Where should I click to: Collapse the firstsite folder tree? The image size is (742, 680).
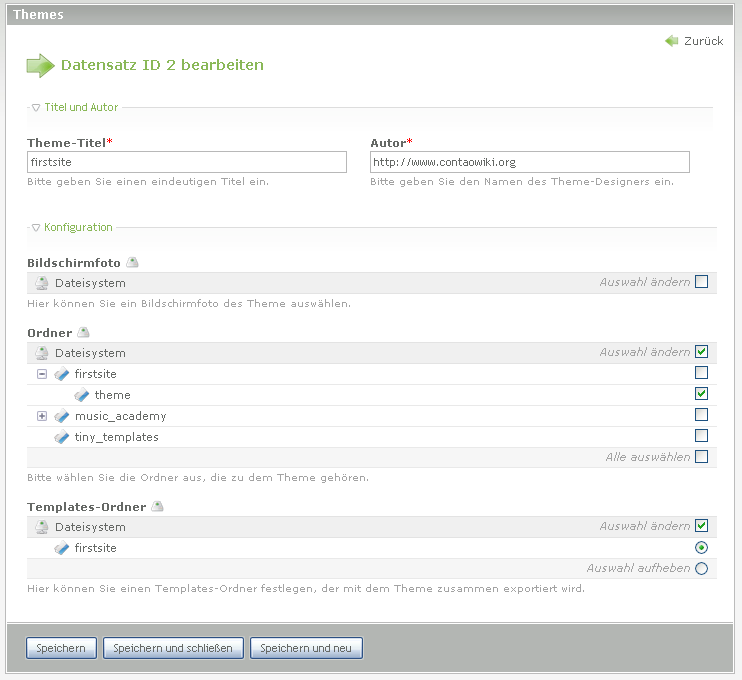tap(42, 374)
